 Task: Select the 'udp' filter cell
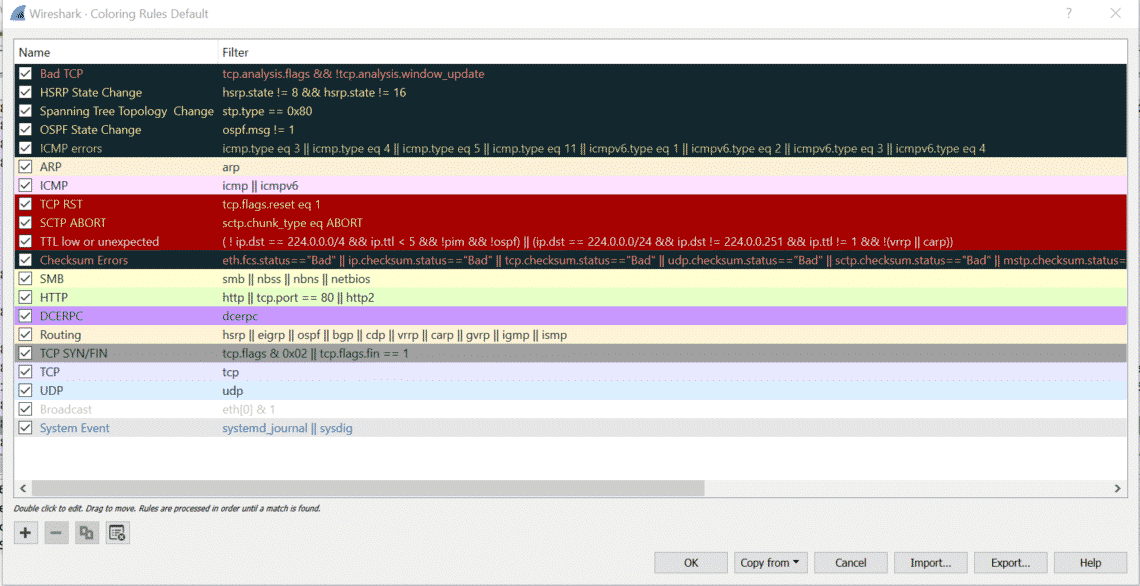tap(232, 390)
